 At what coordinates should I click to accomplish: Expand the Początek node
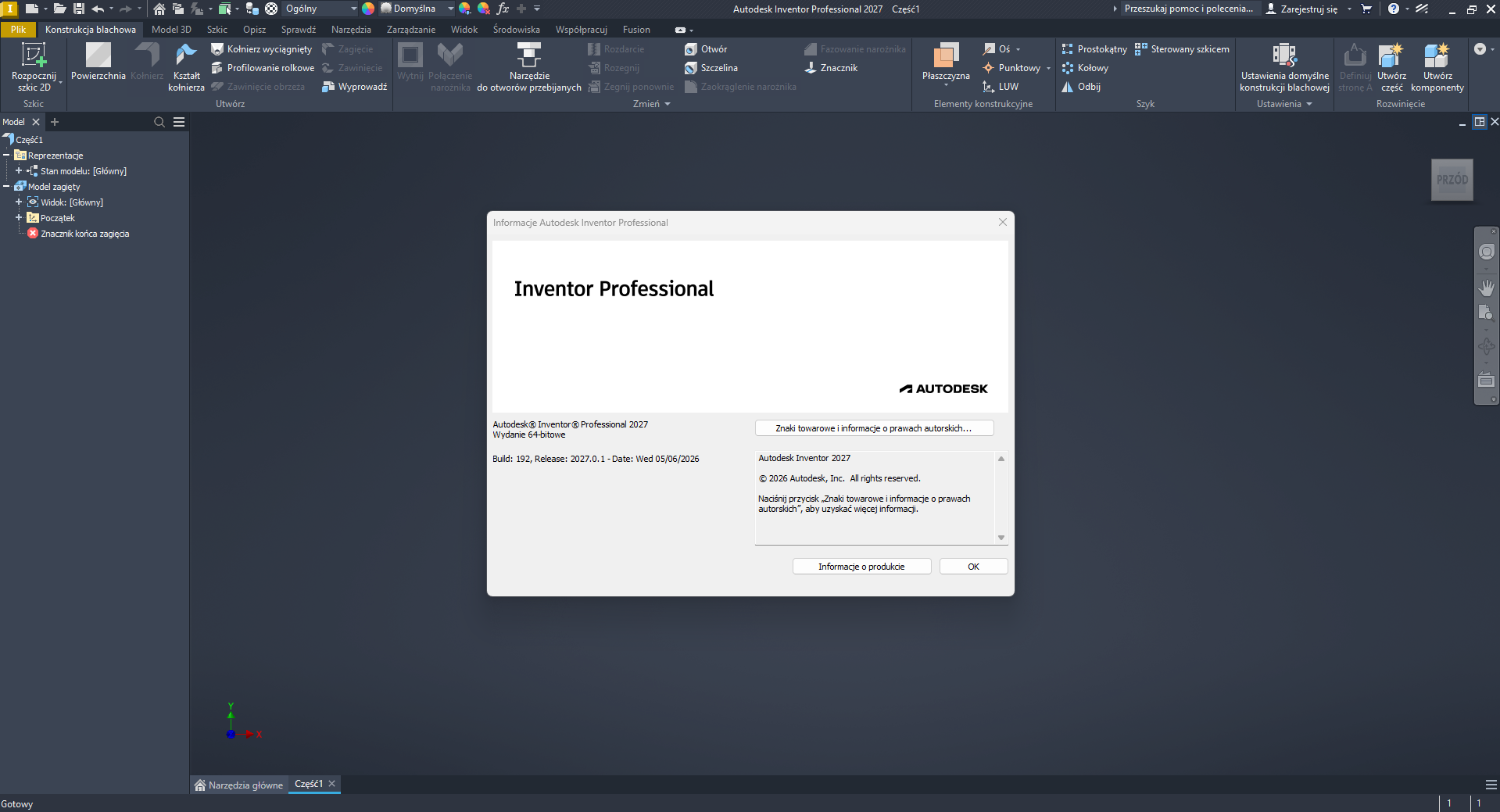pyautogui.click(x=19, y=217)
